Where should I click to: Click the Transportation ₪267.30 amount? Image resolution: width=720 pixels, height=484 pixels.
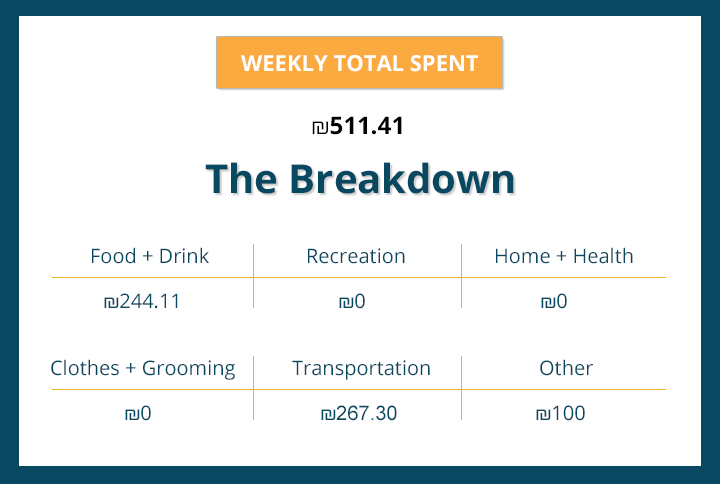pos(359,413)
